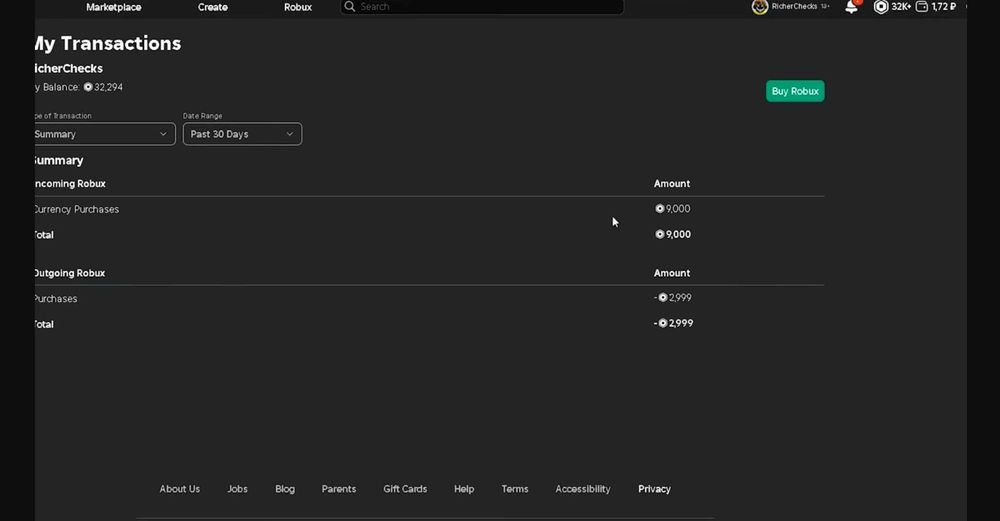The height and width of the screenshot is (521, 1000).
Task: Click the RicherChecks username in header
Action: (x=794, y=6)
